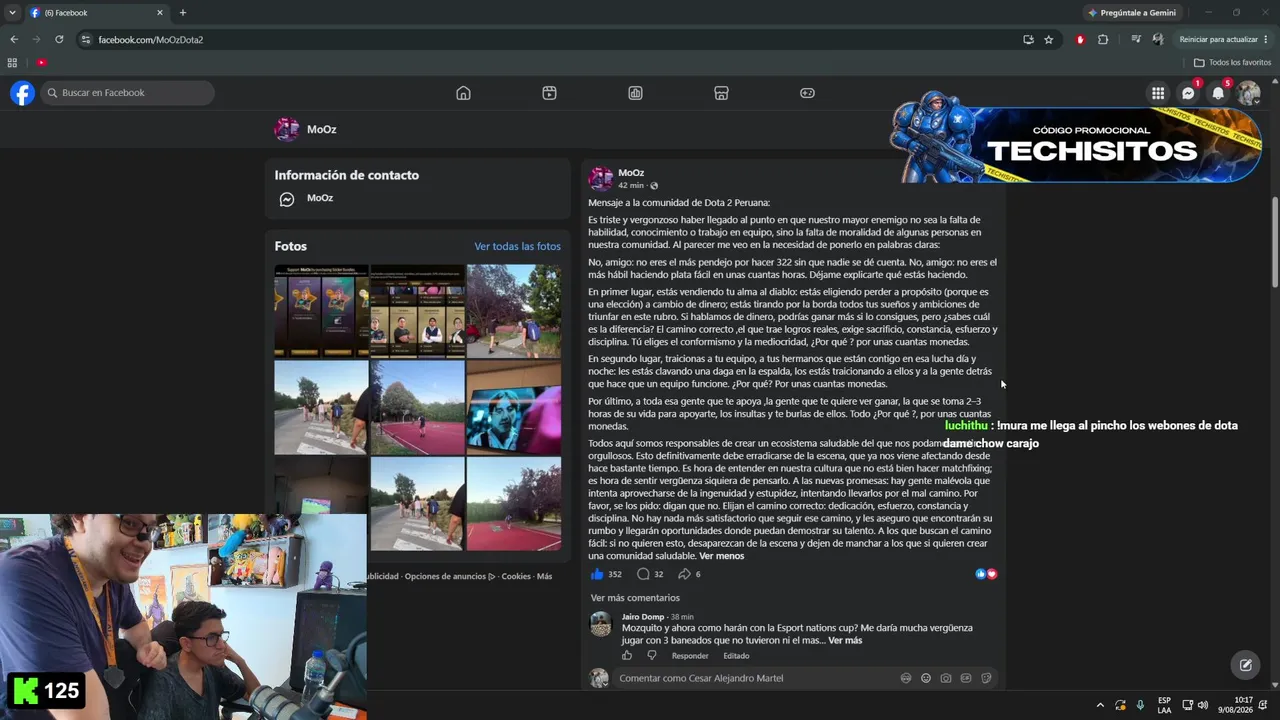Open a new browser tab

[x=182, y=13]
